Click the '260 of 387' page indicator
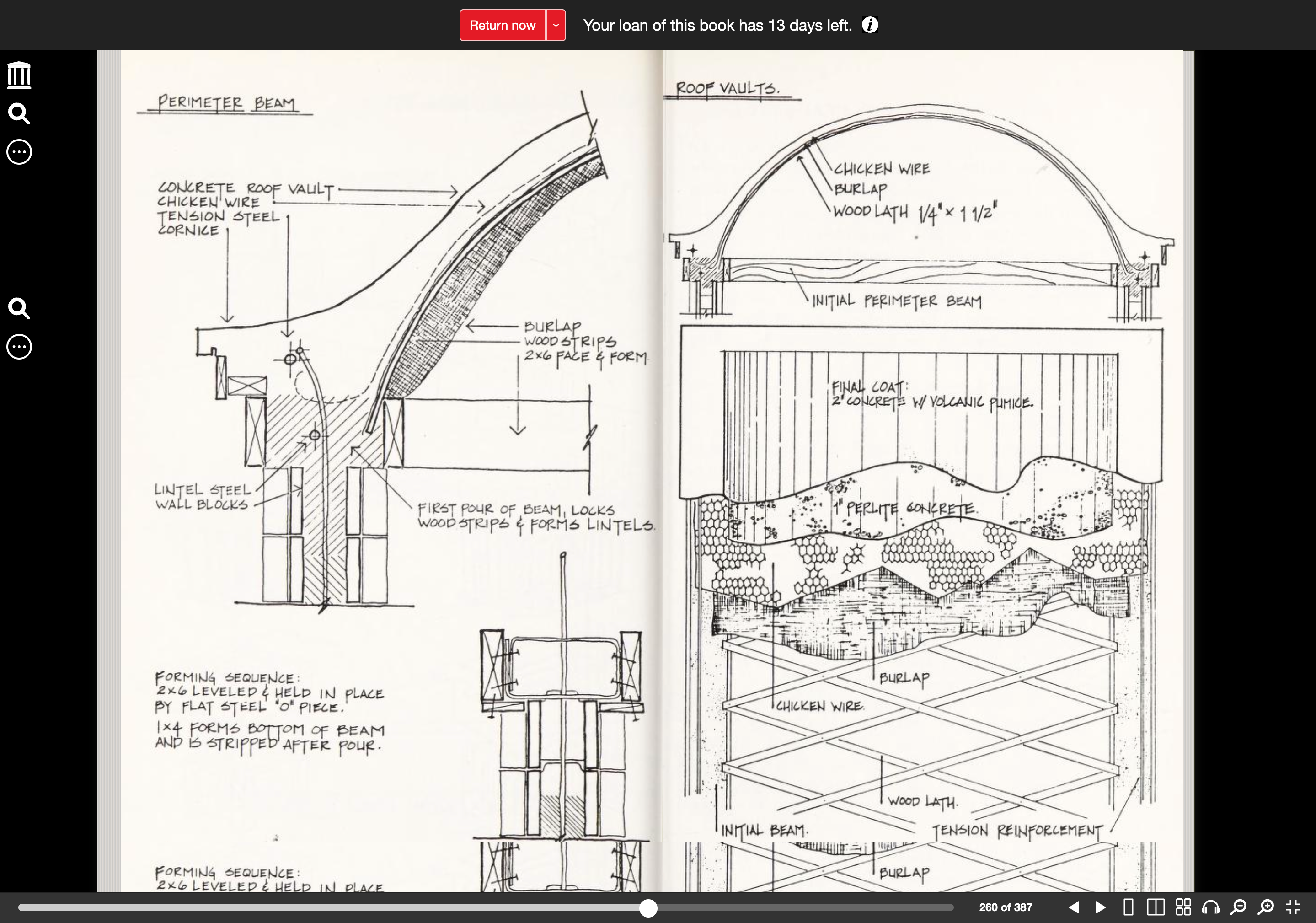 [x=1006, y=907]
